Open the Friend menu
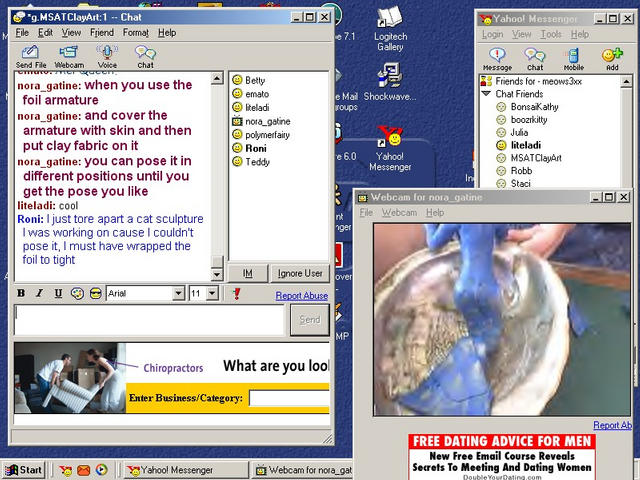Image resolution: width=640 pixels, height=480 pixels. 102,33
